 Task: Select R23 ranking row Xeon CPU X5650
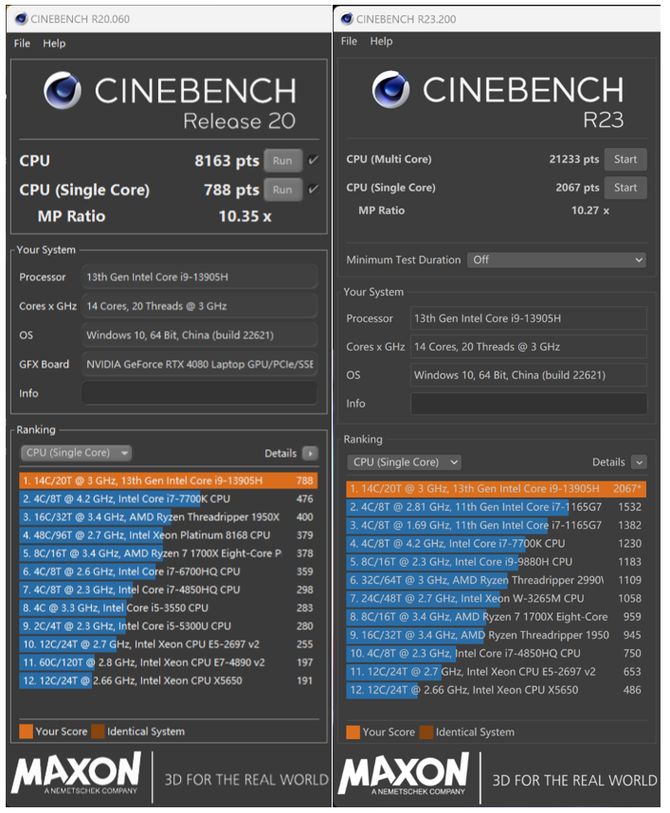pyautogui.click(x=496, y=690)
